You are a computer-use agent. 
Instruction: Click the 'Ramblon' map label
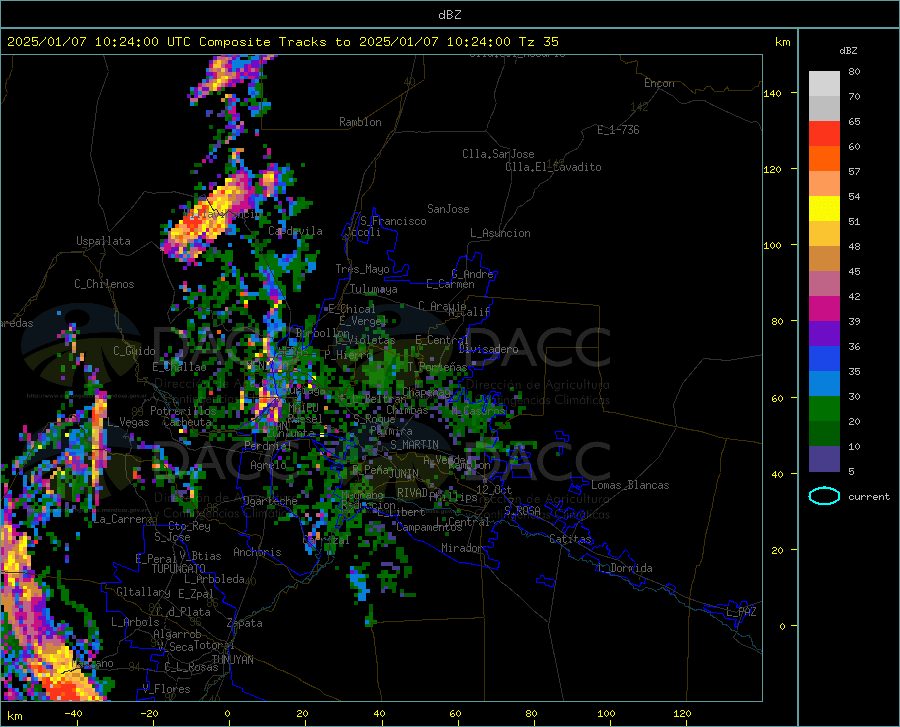coord(360,122)
